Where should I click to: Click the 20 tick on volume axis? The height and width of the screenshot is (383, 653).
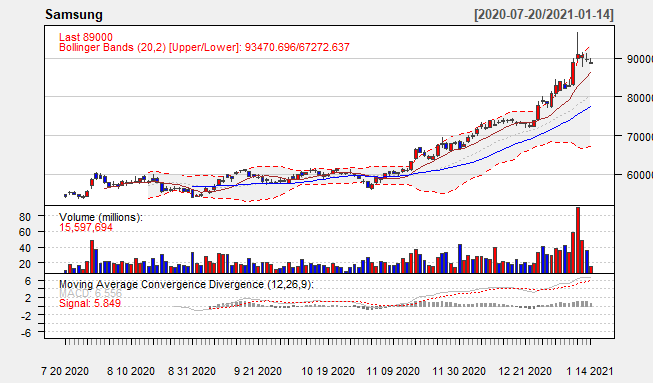pyautogui.click(x=25, y=264)
